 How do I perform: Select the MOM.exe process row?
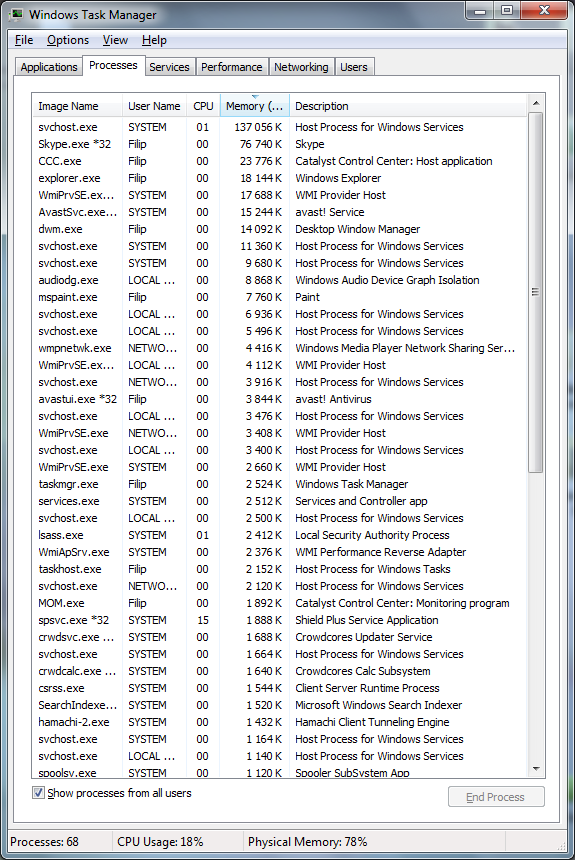[280, 603]
